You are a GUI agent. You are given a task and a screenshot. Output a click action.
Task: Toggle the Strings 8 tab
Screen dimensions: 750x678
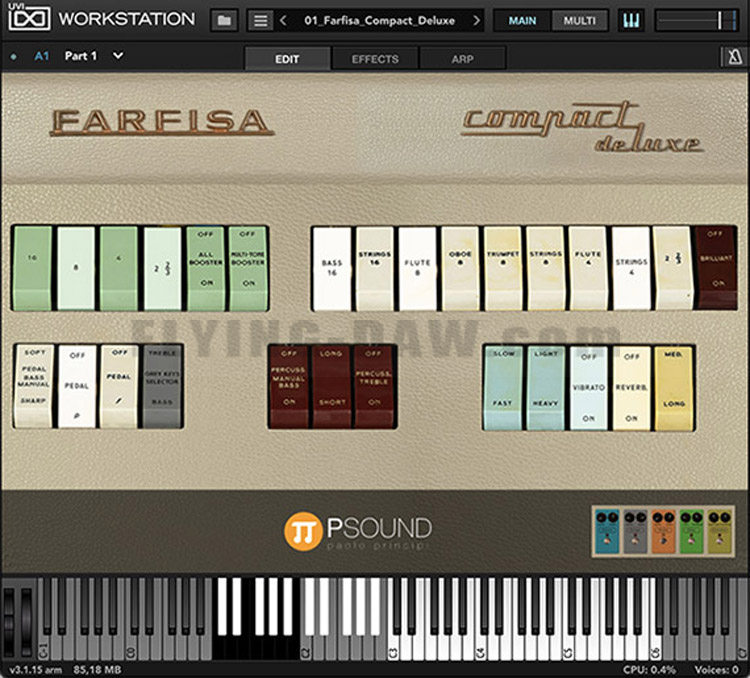click(545, 268)
